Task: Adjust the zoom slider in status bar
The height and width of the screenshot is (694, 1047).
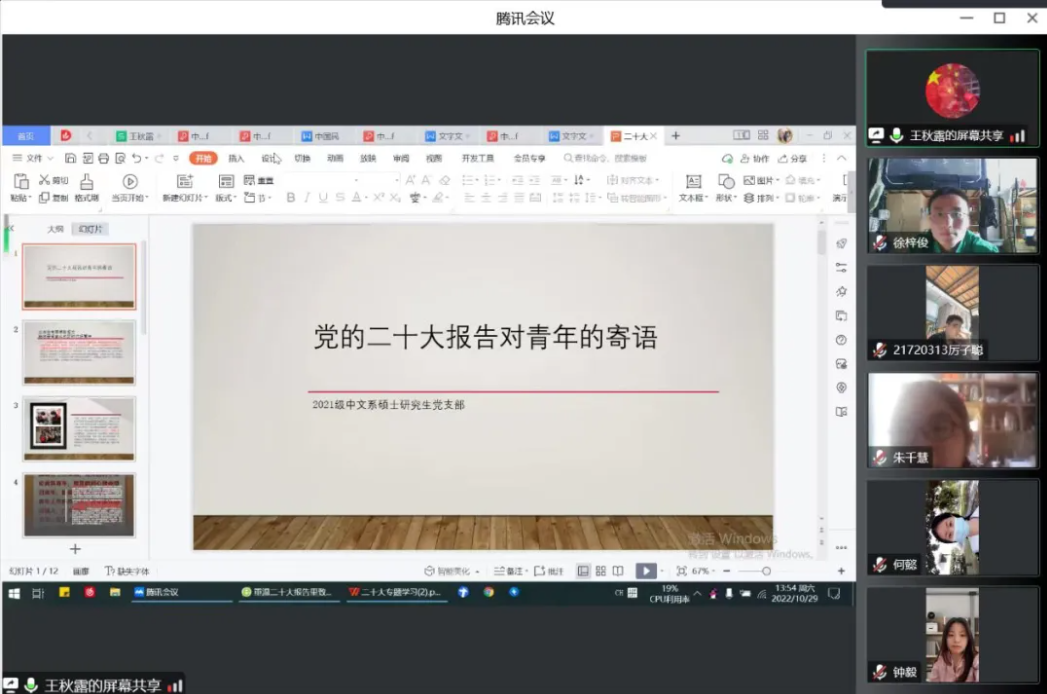Action: point(765,571)
